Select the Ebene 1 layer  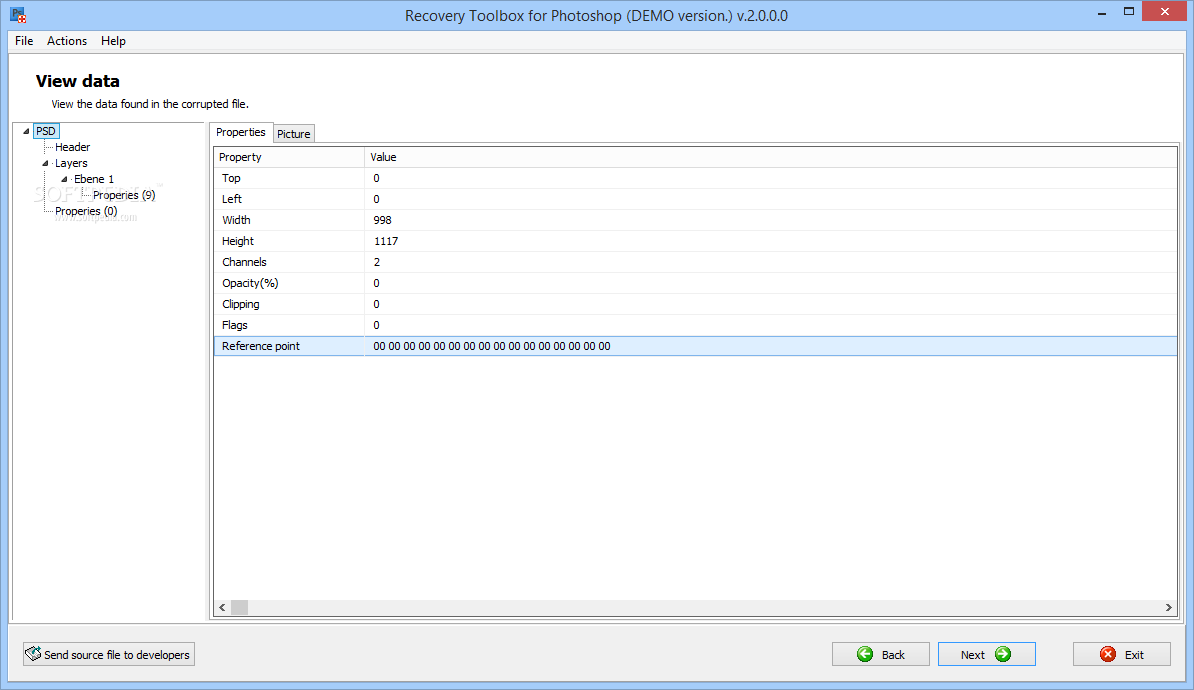pyautogui.click(x=94, y=179)
